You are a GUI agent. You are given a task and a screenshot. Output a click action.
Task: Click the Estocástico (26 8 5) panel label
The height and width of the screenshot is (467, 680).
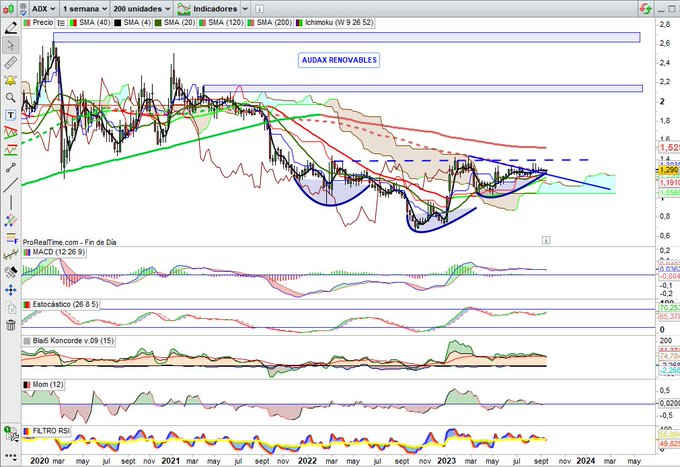(65, 305)
